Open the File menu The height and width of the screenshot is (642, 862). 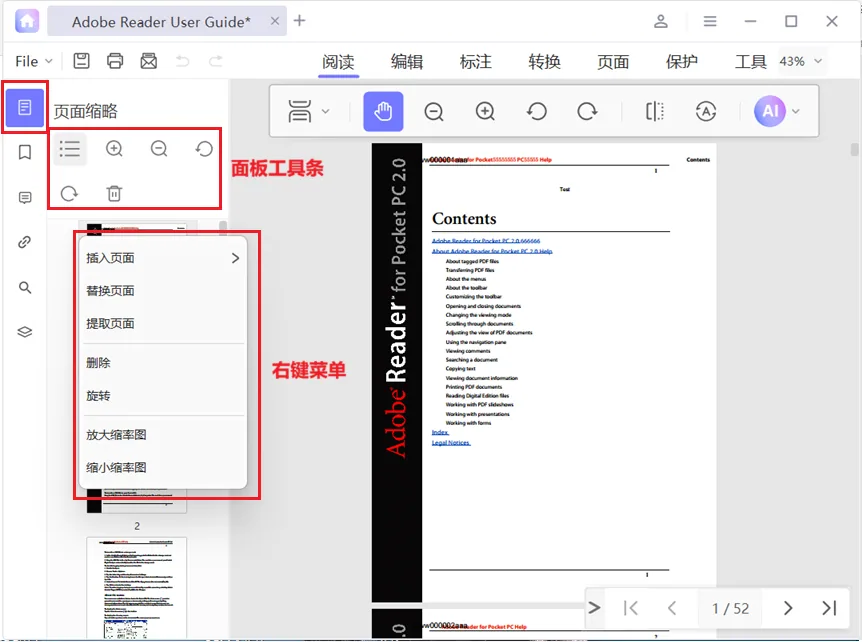pos(34,61)
